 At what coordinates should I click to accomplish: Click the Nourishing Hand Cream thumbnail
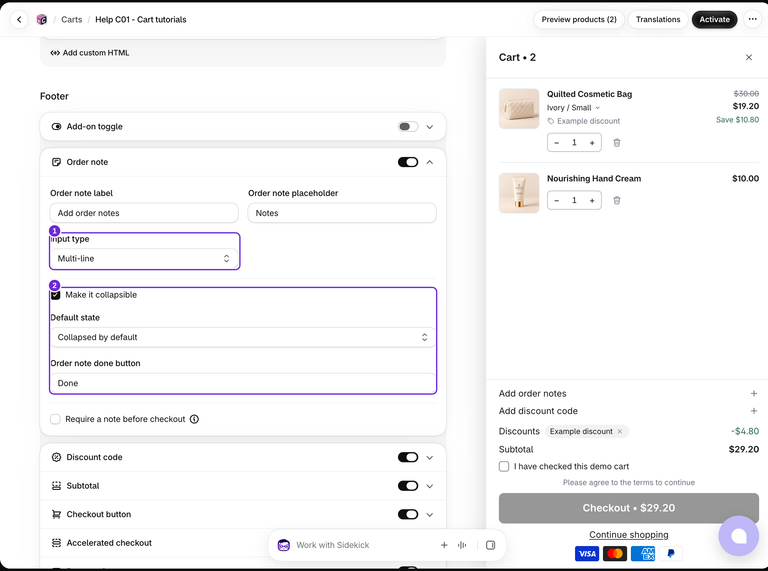(x=519, y=193)
